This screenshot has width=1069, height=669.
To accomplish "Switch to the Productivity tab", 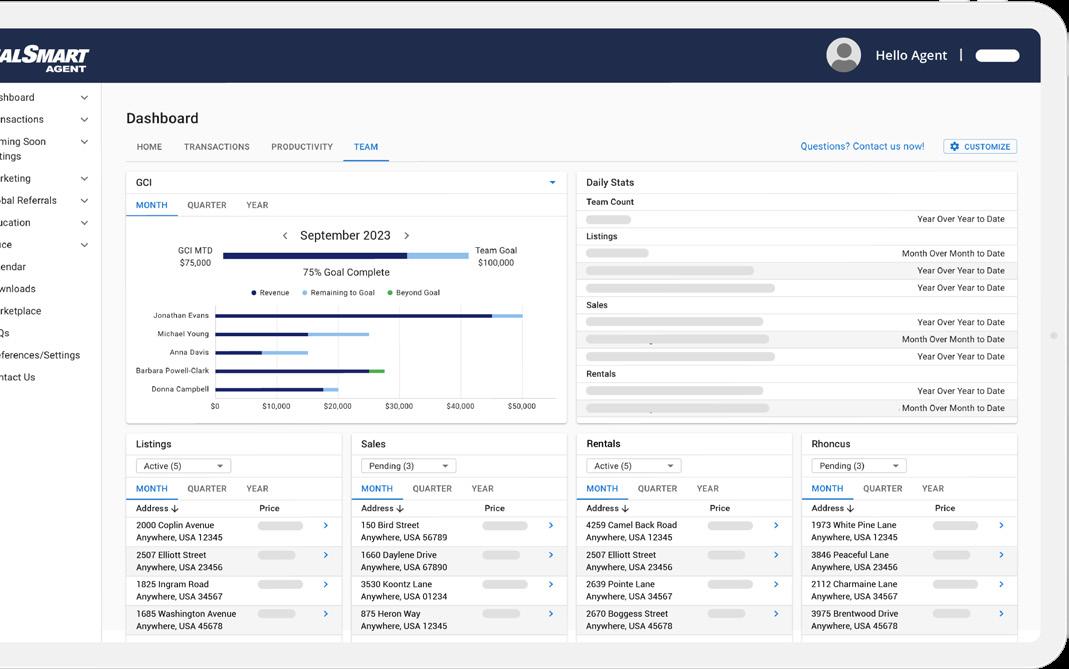I will coord(302,147).
